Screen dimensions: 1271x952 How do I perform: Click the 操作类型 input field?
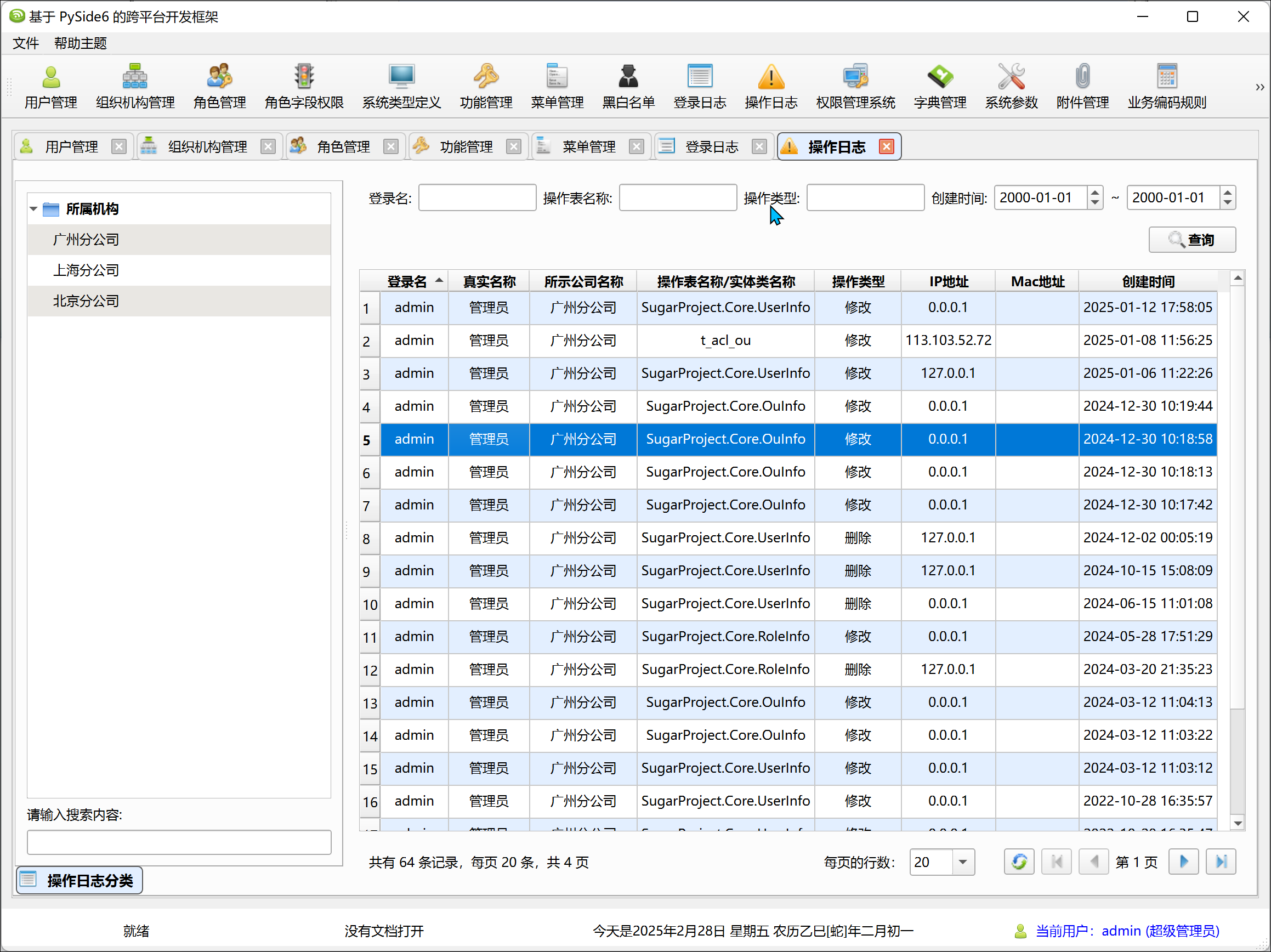865,197
